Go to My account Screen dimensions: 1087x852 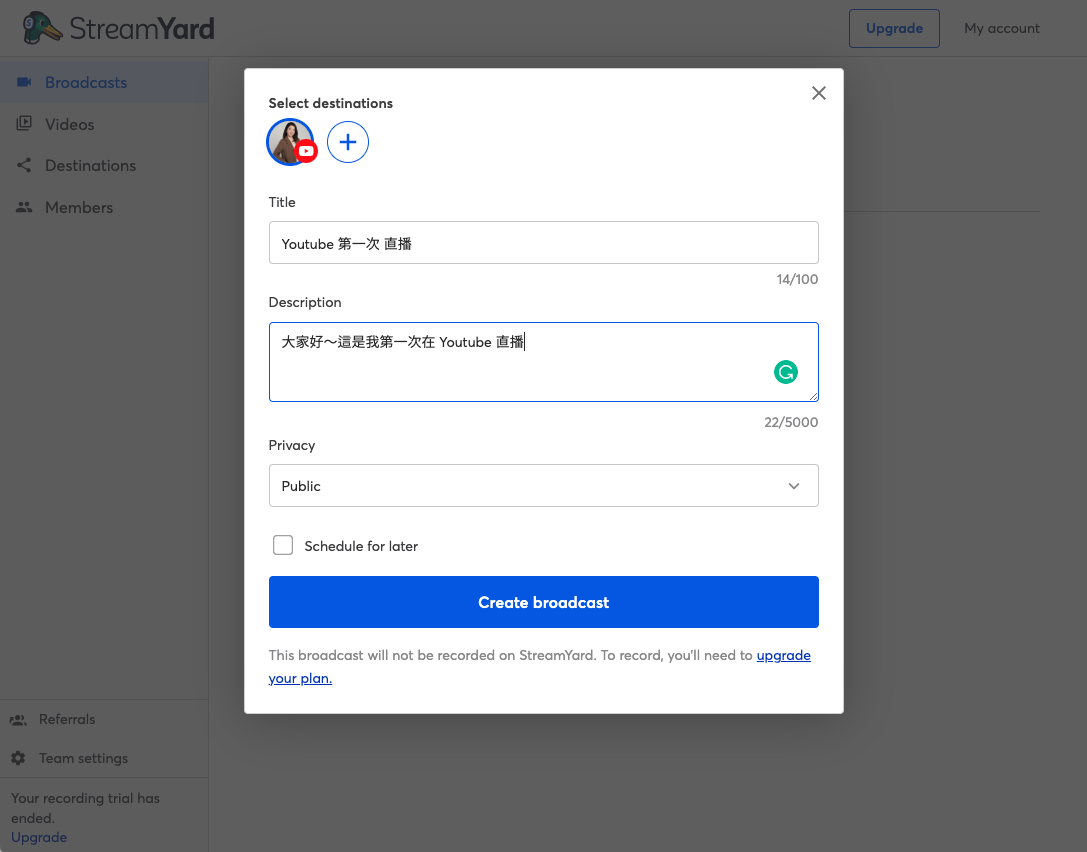[x=1002, y=28]
